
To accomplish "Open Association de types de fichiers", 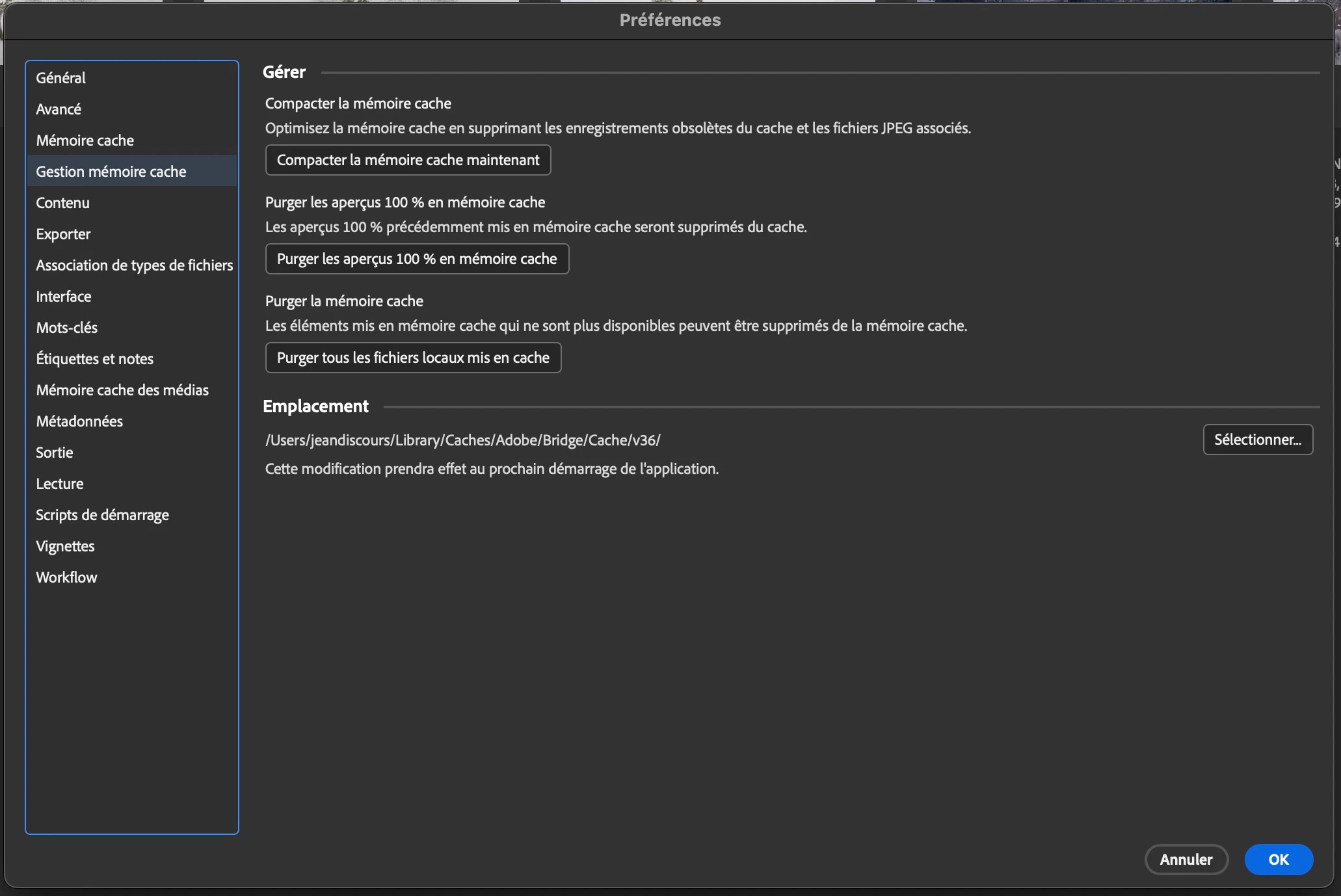I will pos(134,265).
